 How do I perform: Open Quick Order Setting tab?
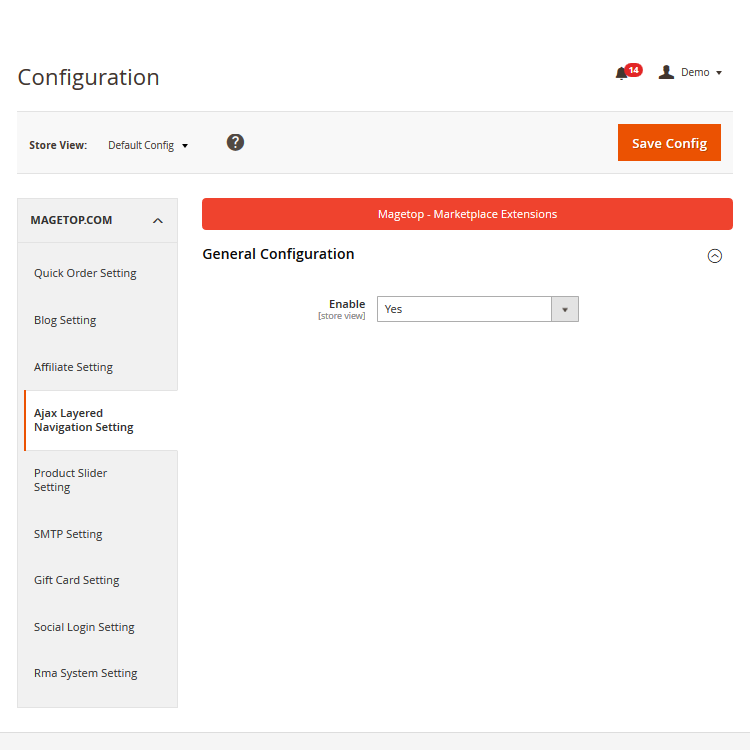[x=85, y=273]
